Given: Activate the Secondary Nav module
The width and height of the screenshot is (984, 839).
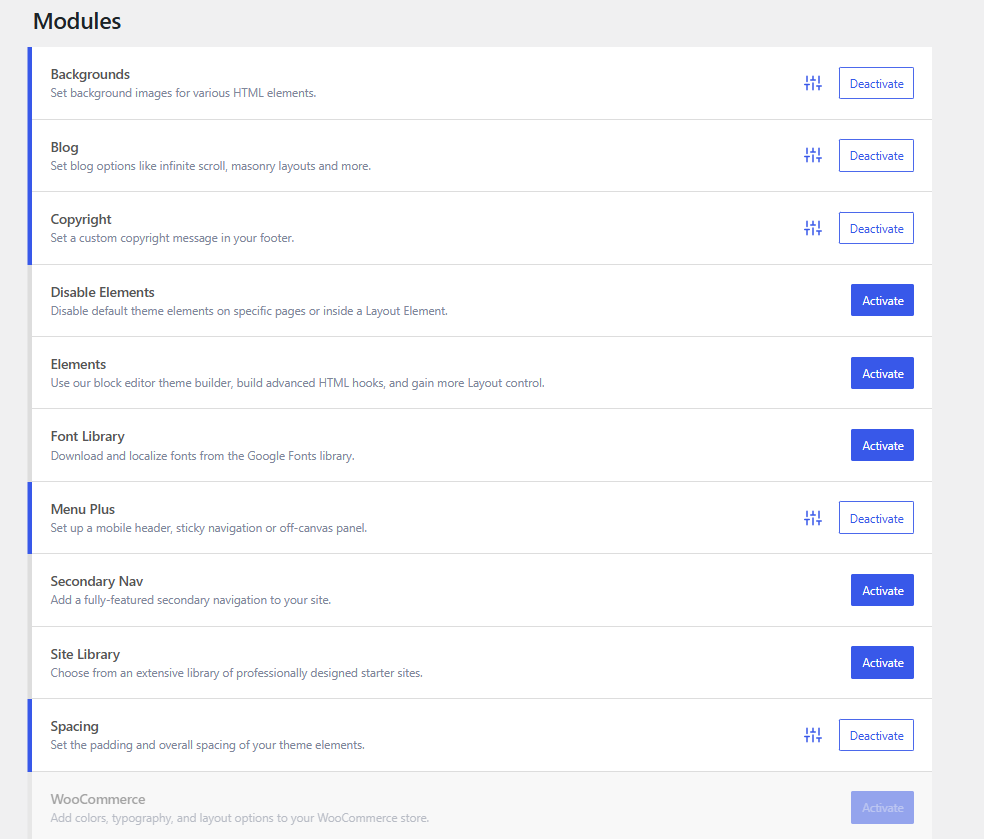Looking at the screenshot, I should 882,591.
